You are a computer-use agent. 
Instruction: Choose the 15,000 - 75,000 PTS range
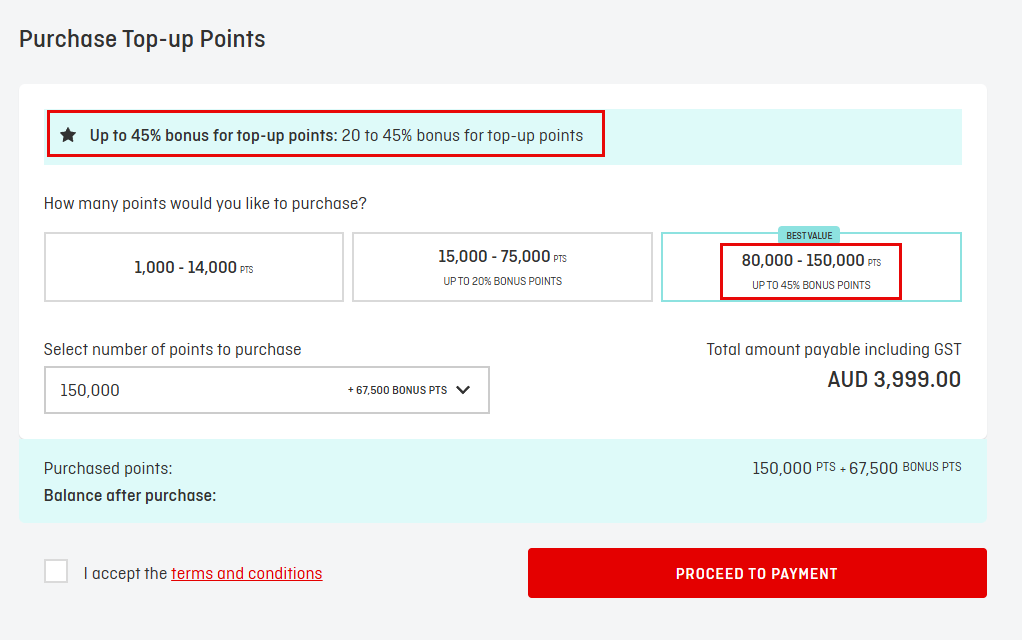(502, 267)
